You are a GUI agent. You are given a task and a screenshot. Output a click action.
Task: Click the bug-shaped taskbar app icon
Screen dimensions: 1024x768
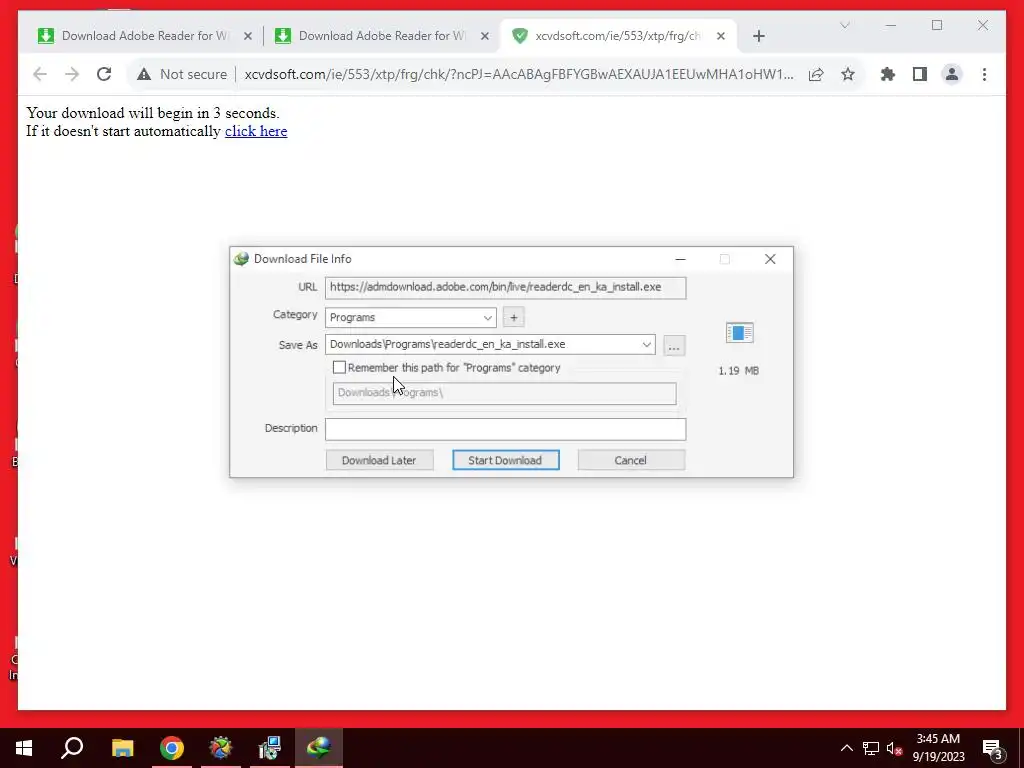point(221,748)
